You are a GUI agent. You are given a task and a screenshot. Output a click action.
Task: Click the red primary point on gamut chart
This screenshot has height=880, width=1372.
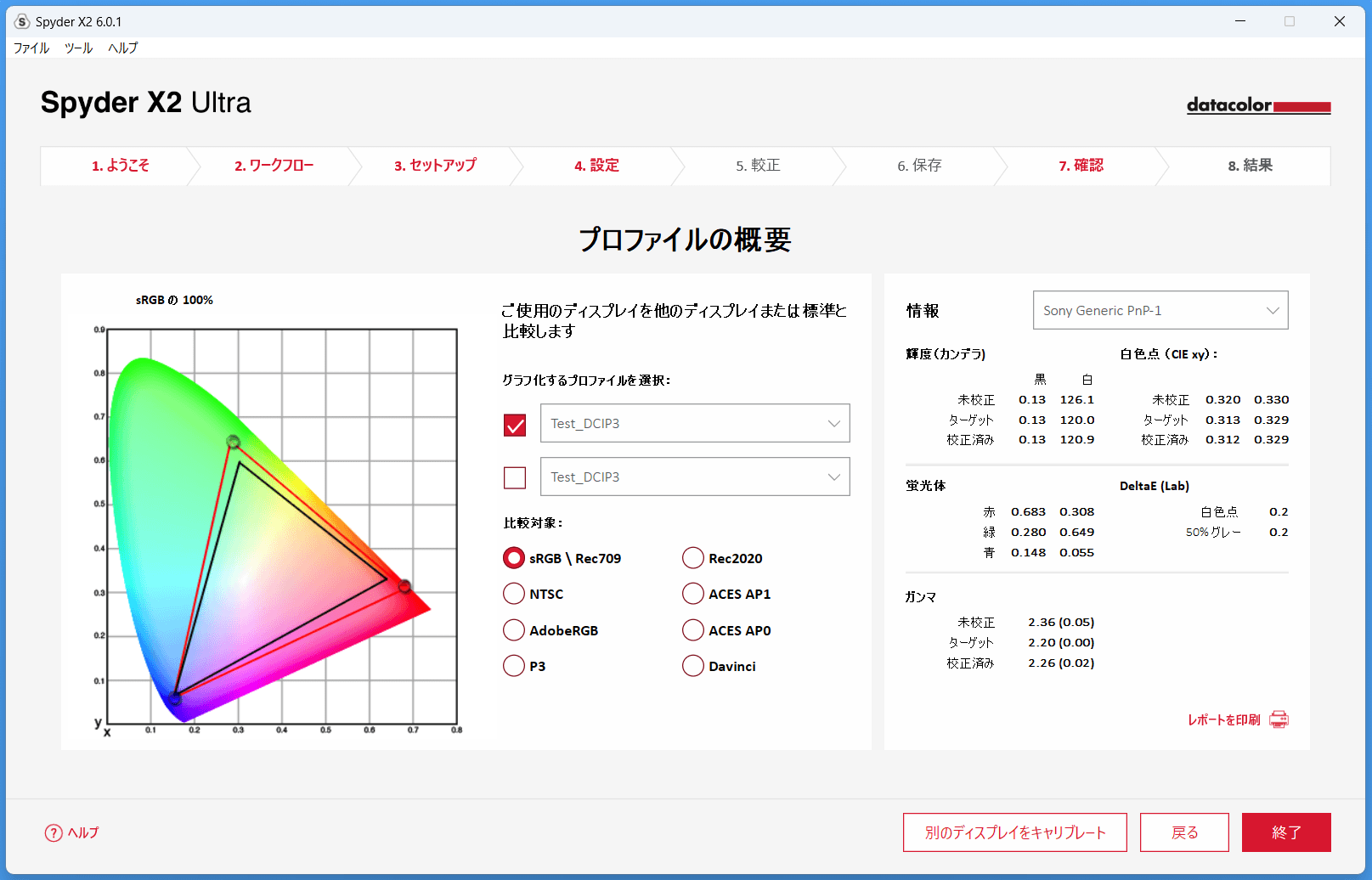coord(405,586)
